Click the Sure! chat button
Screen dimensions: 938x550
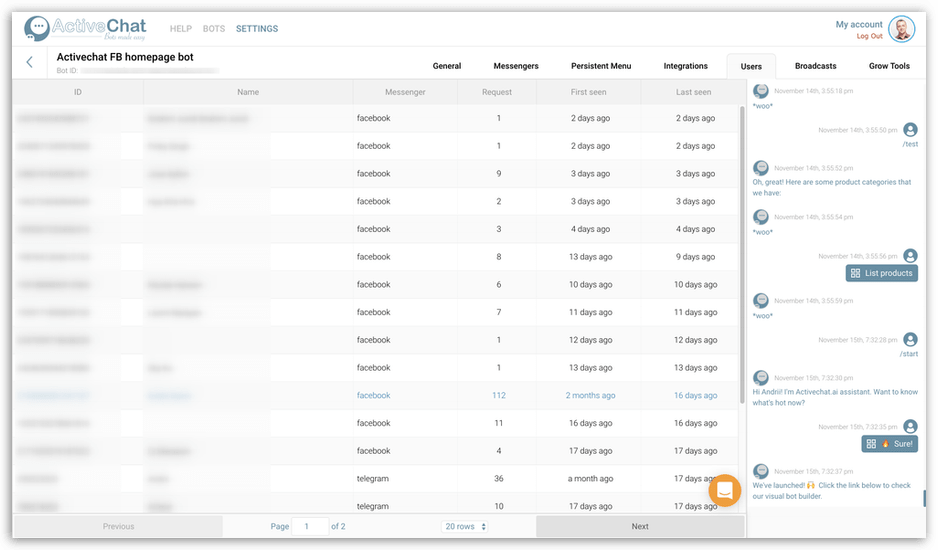(x=890, y=443)
